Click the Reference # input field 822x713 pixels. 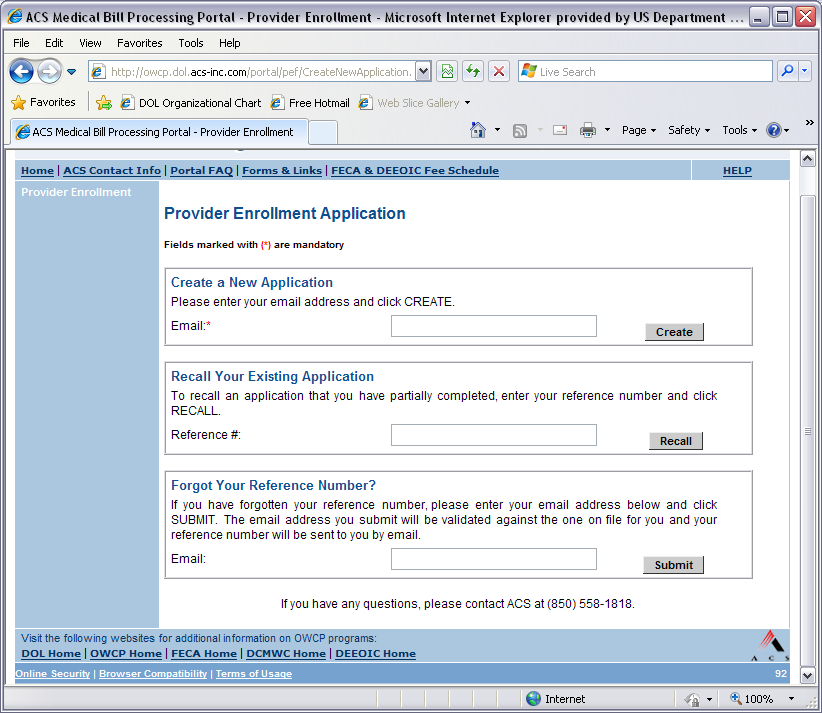494,435
